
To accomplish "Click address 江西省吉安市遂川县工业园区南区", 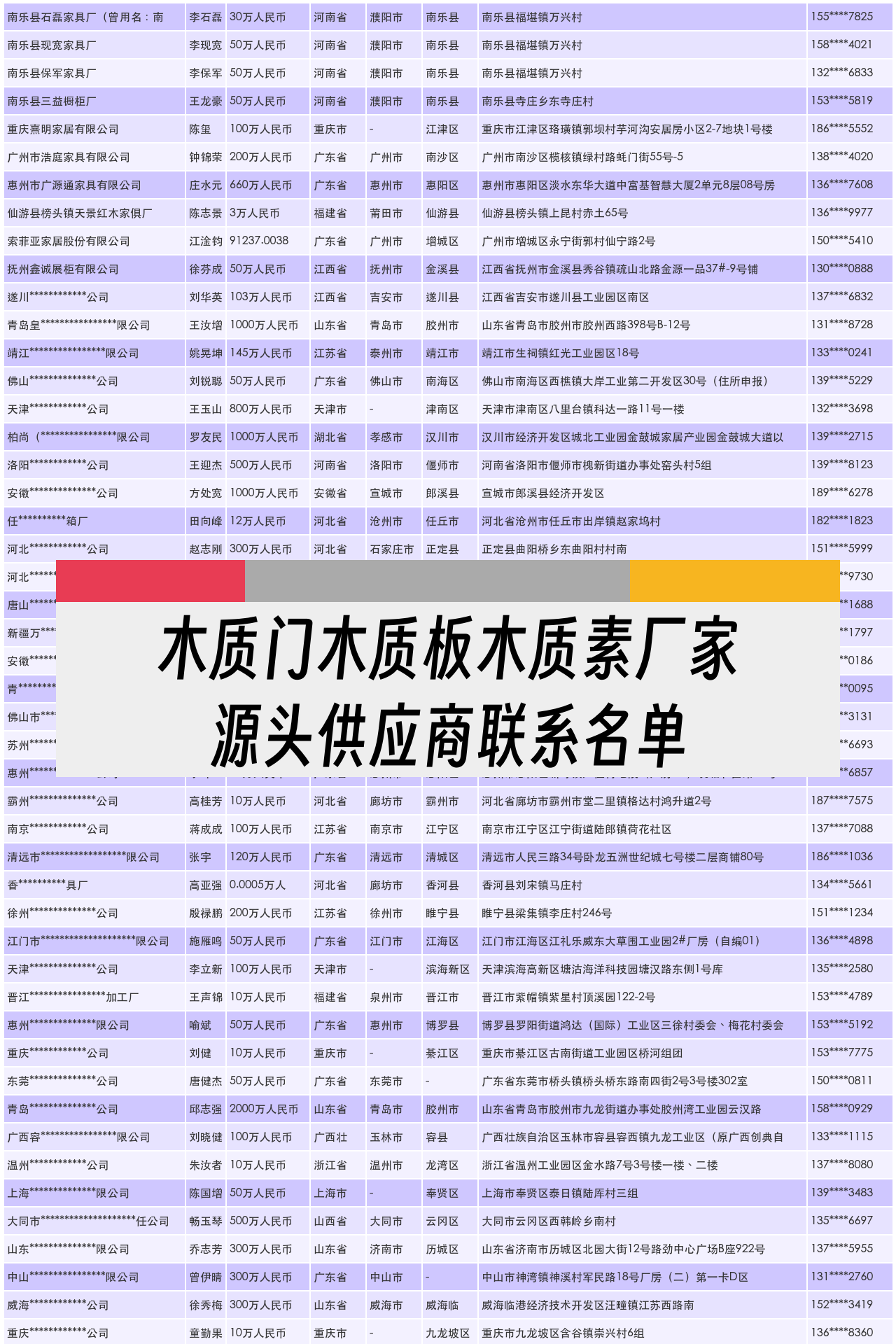I will 565,297.
